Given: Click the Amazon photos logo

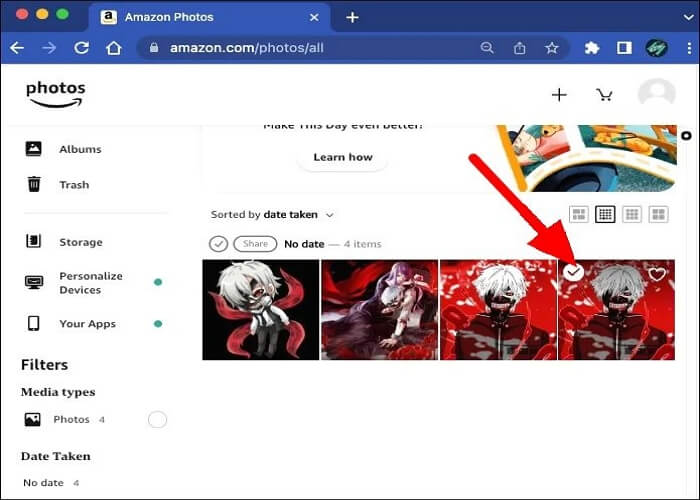Looking at the screenshot, I should (55, 94).
